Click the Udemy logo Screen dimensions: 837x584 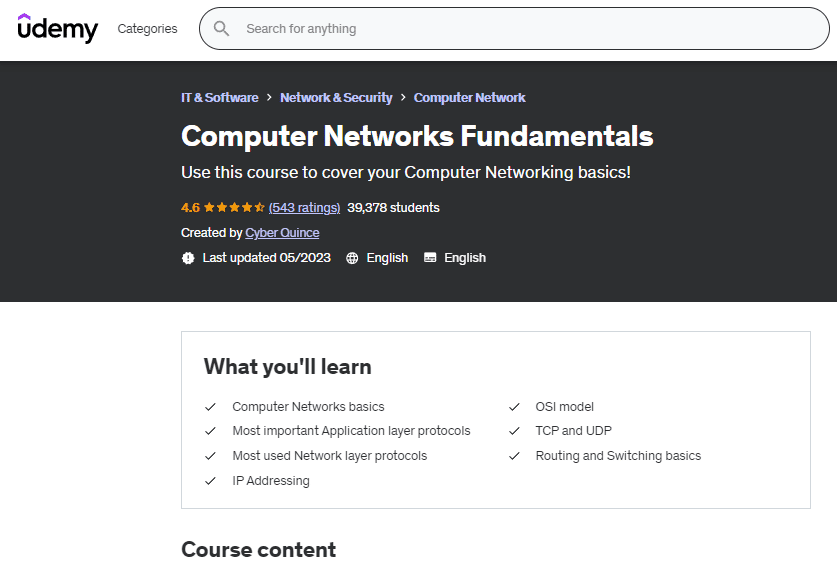tap(58, 28)
